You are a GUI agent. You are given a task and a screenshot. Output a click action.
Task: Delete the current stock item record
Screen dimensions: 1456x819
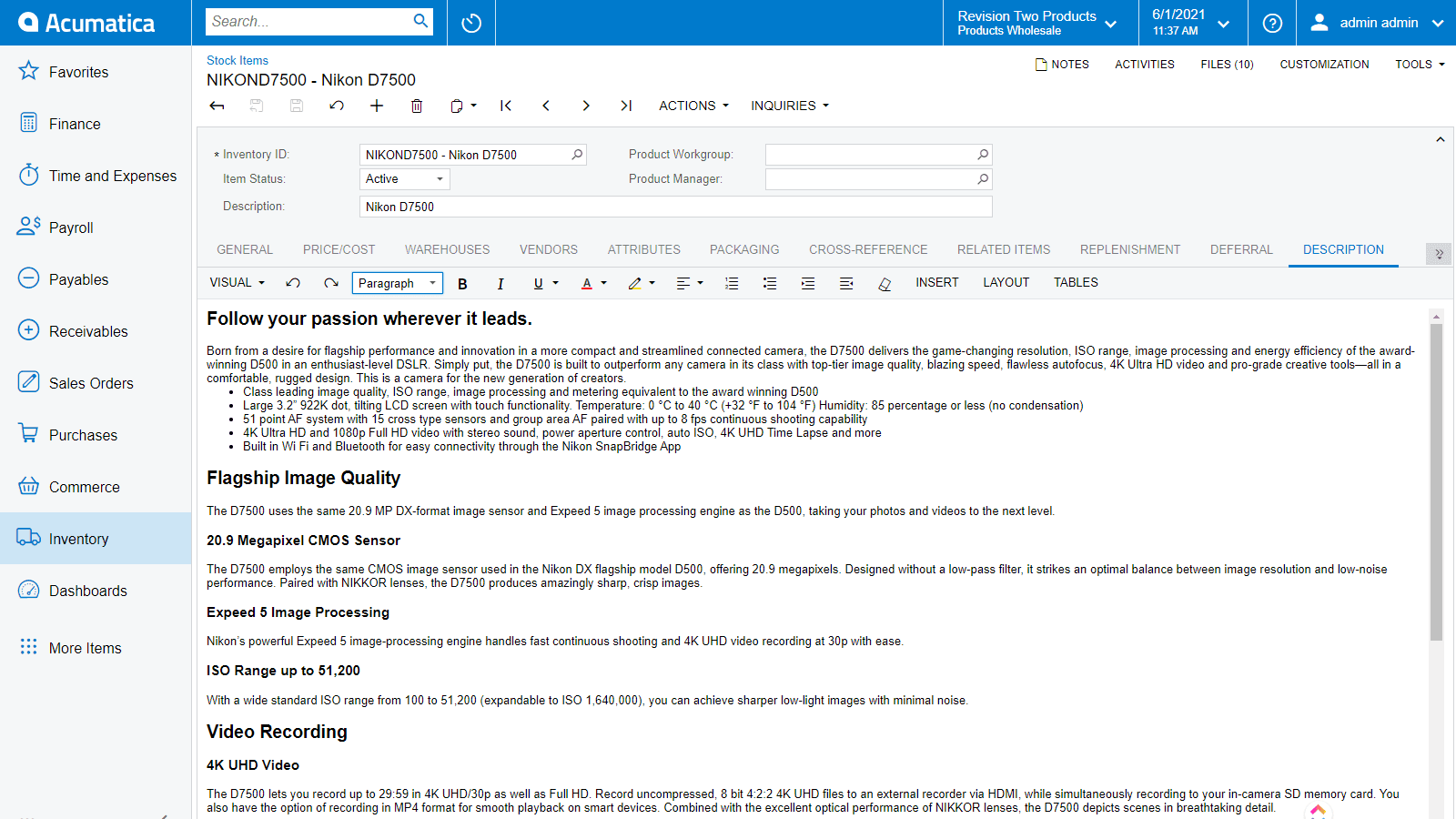417,106
